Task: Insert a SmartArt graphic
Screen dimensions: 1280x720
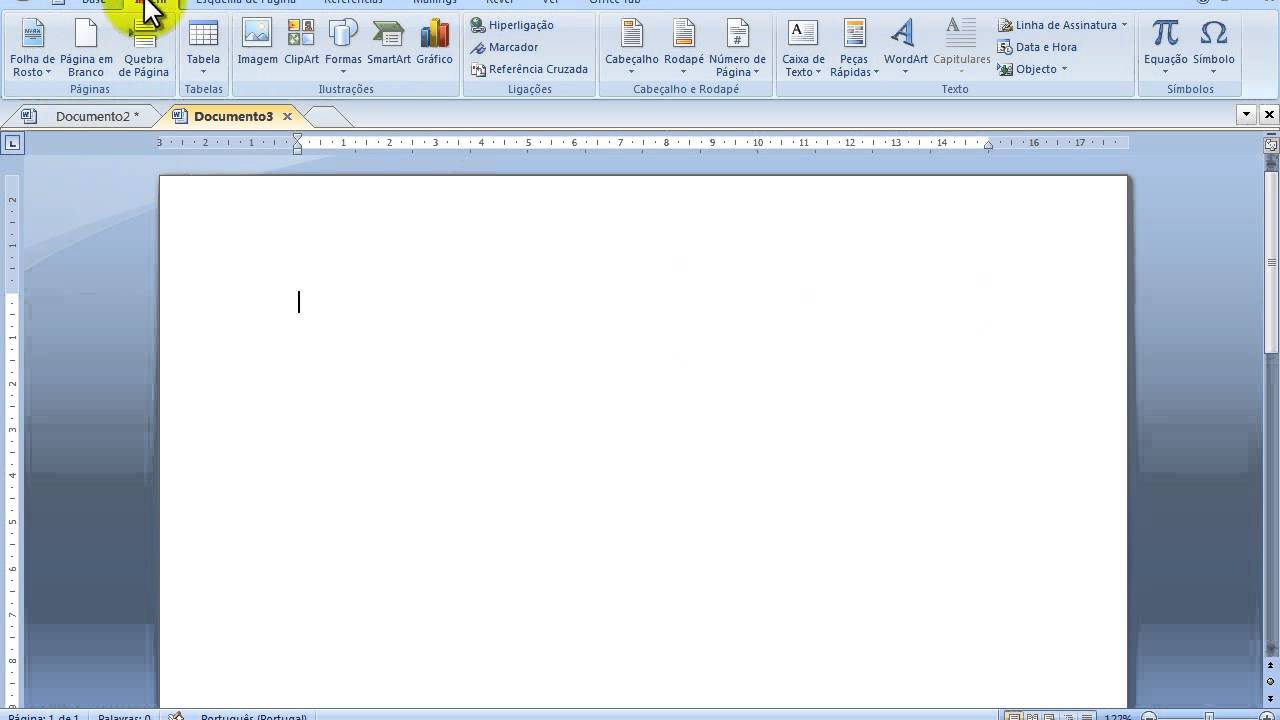Action: tap(389, 44)
